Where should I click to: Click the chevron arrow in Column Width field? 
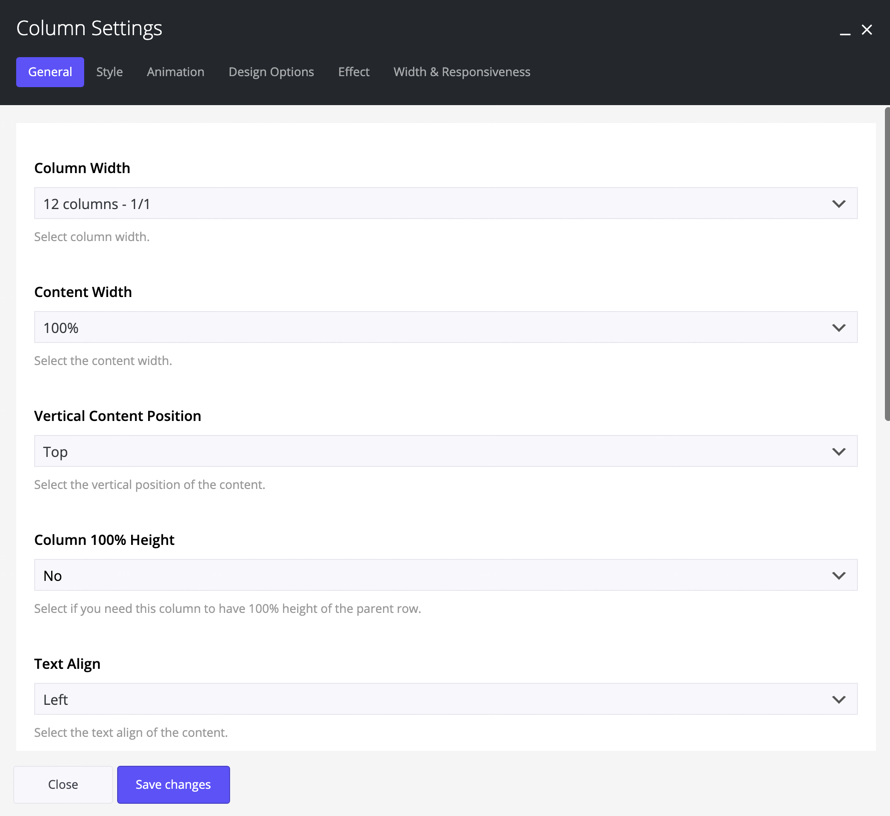click(x=838, y=204)
